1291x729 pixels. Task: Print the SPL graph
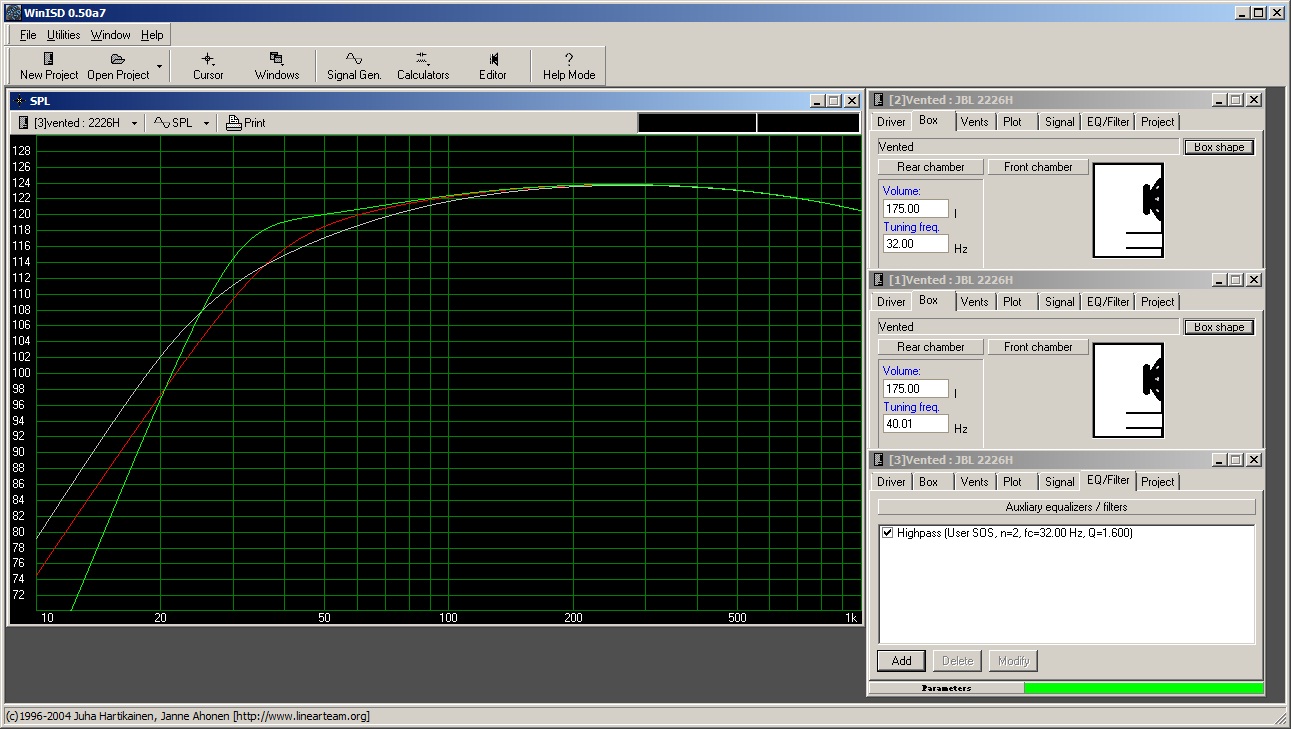246,123
